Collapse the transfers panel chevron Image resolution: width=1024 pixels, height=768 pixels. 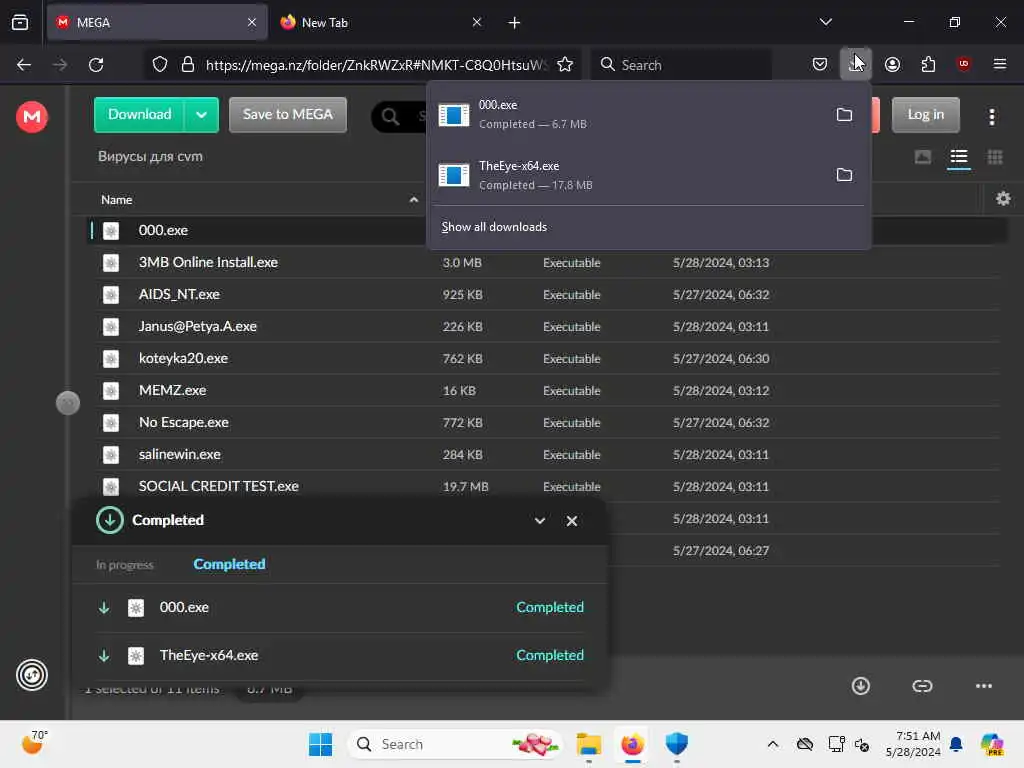tap(539, 520)
